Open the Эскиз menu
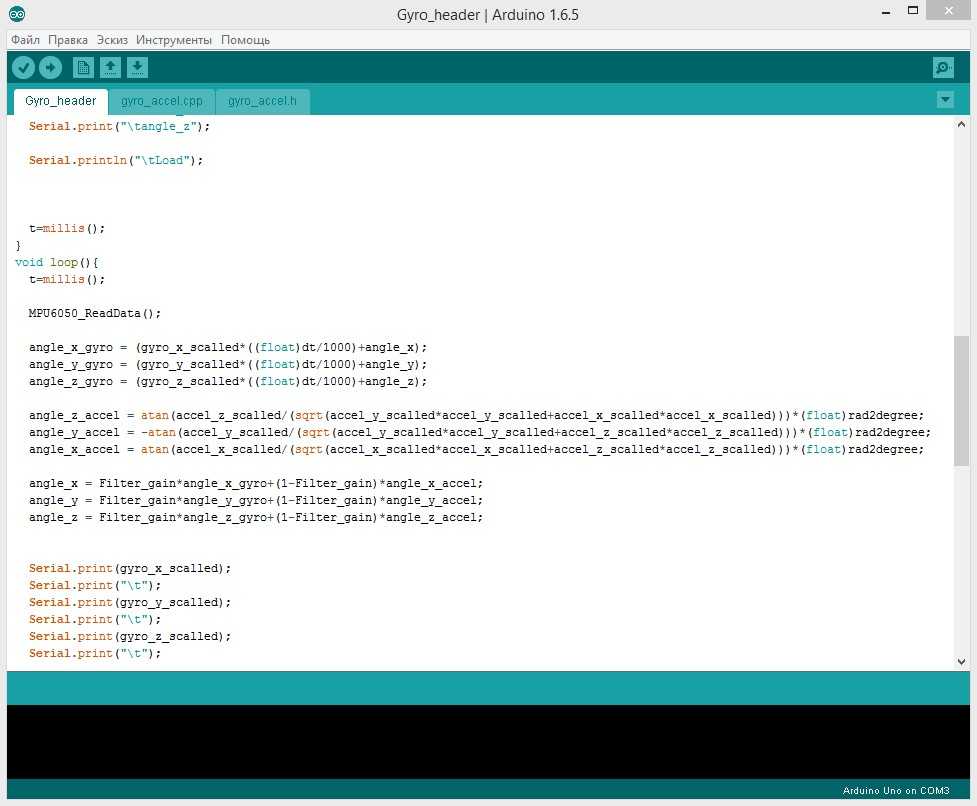 click(112, 40)
